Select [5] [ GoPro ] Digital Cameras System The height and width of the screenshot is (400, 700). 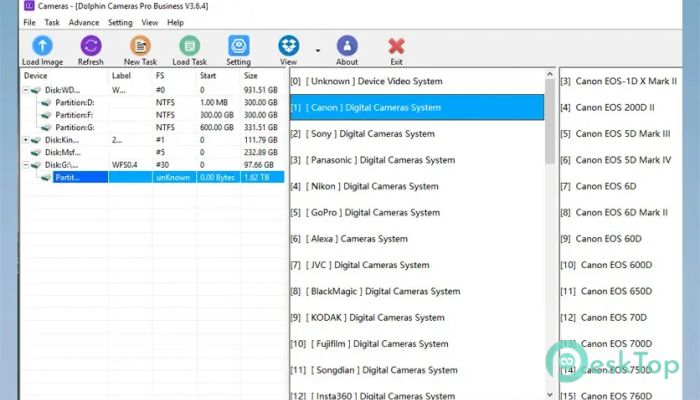coord(417,213)
